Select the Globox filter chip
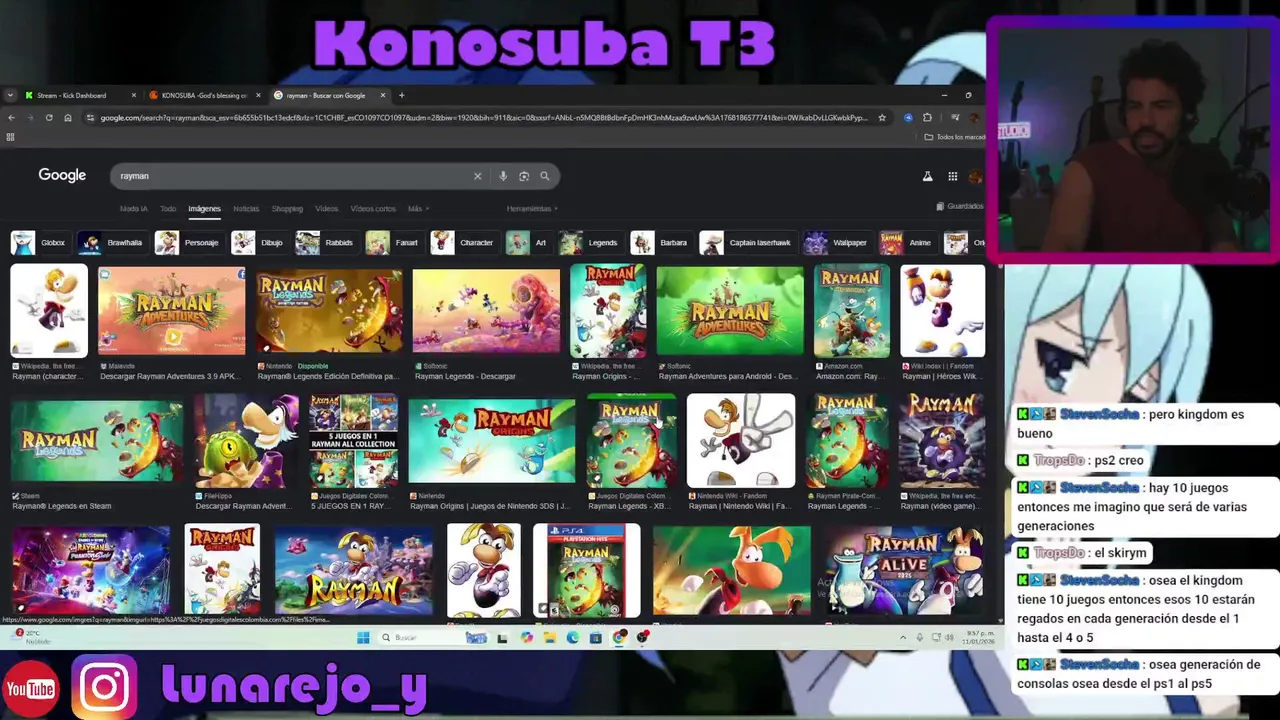Screen dimensions: 1280x720 click(x=40, y=243)
